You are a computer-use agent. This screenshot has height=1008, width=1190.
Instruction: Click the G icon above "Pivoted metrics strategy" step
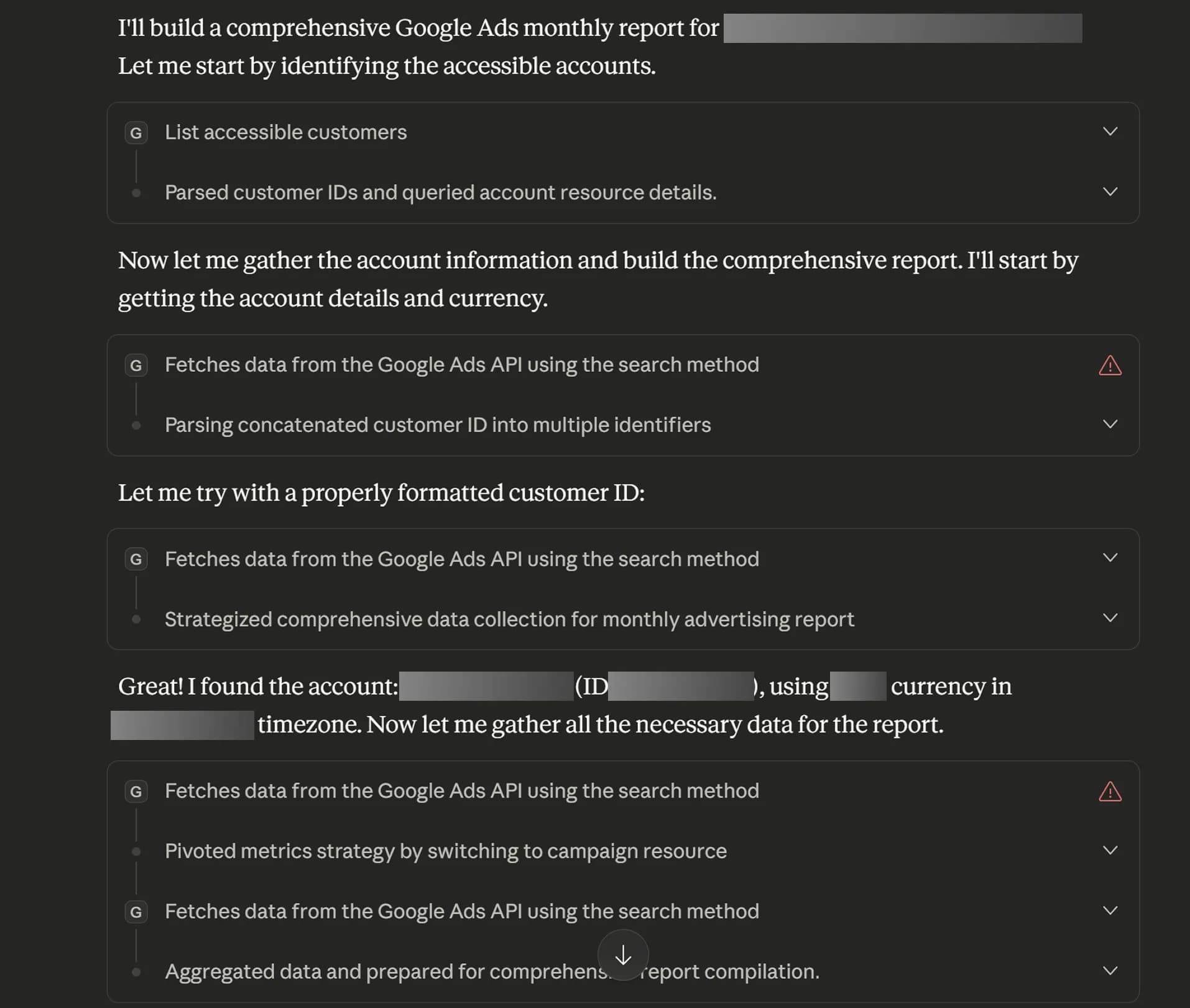(x=136, y=792)
